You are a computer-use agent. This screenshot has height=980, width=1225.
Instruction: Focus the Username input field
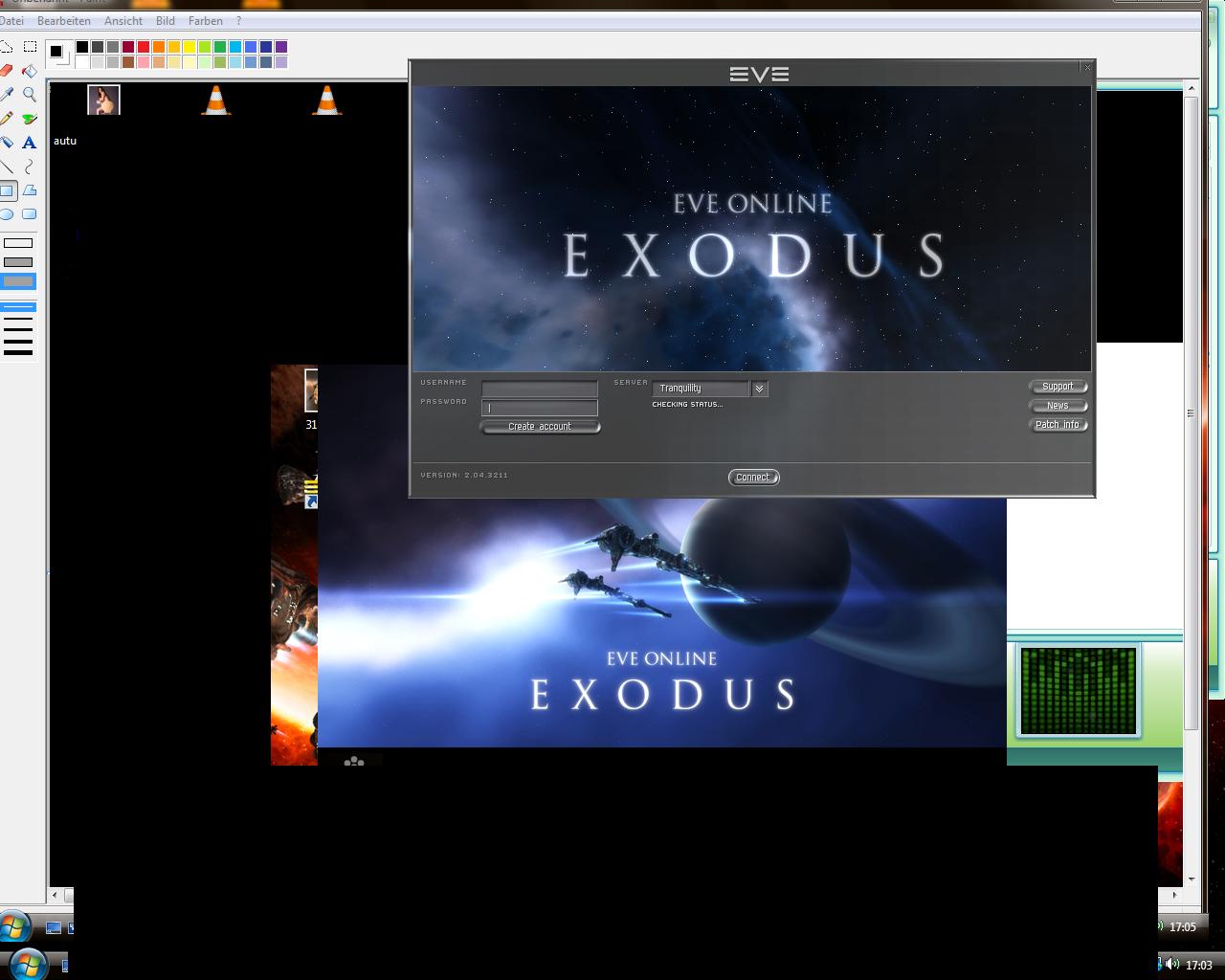pos(540,389)
